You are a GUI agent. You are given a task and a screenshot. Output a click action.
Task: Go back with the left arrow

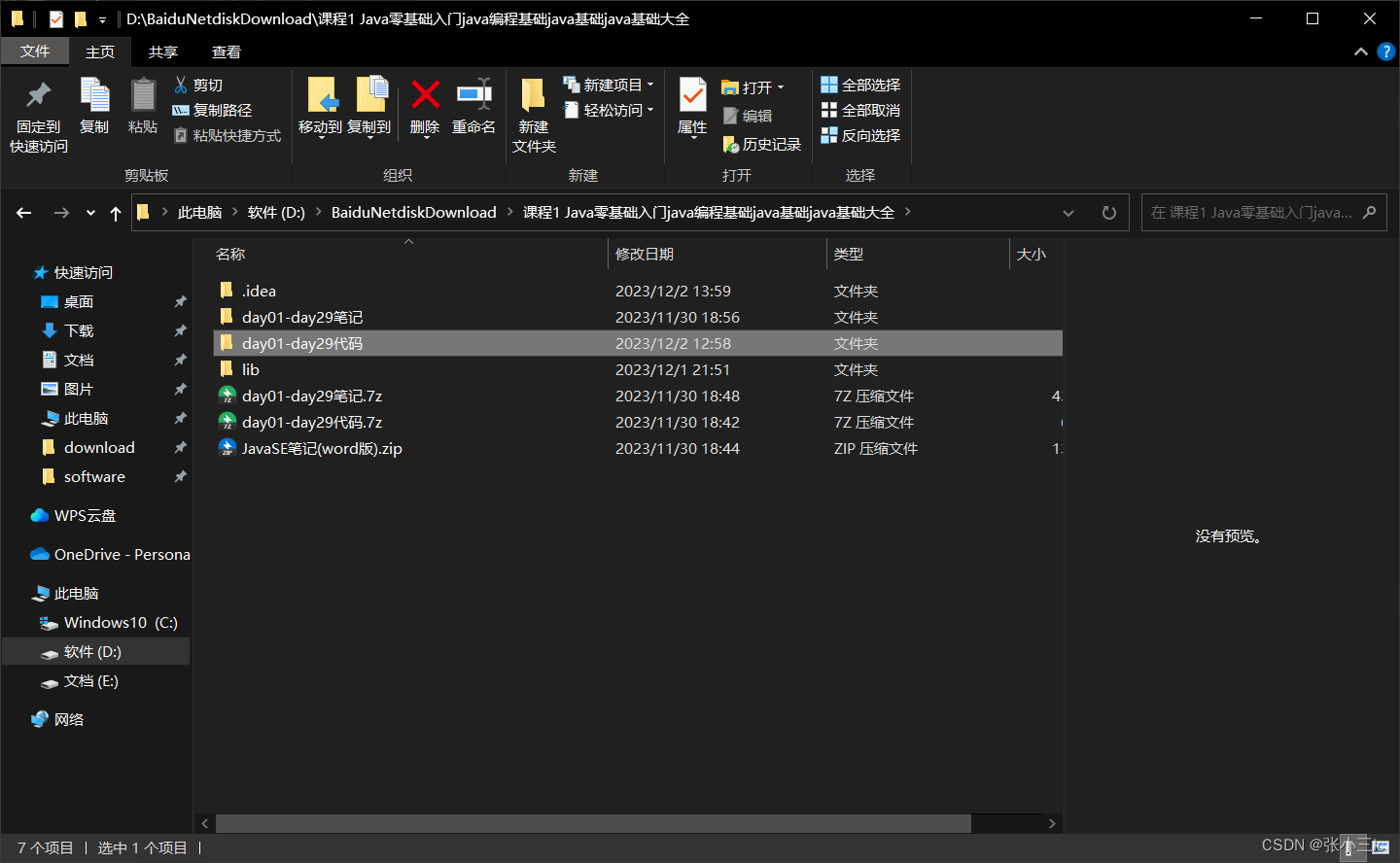(x=24, y=213)
